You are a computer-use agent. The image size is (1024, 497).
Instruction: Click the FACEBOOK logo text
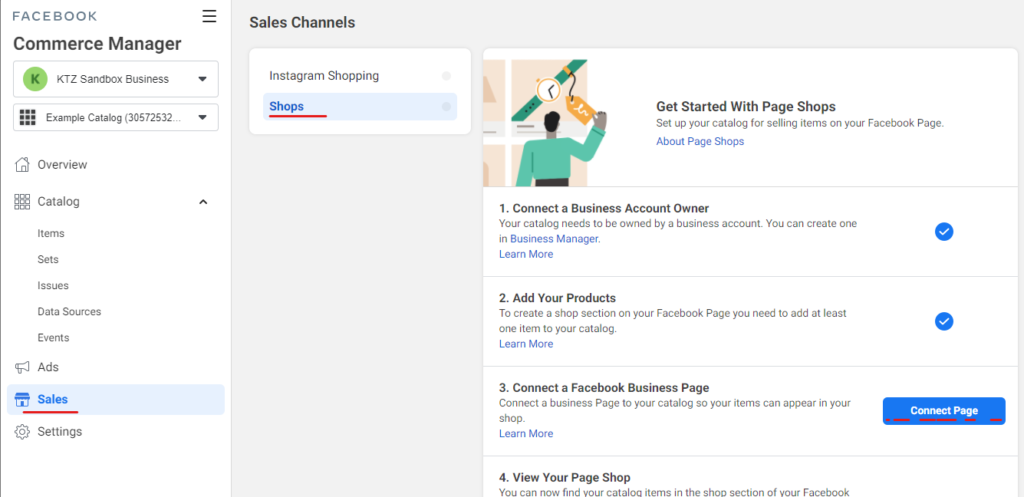(x=55, y=16)
